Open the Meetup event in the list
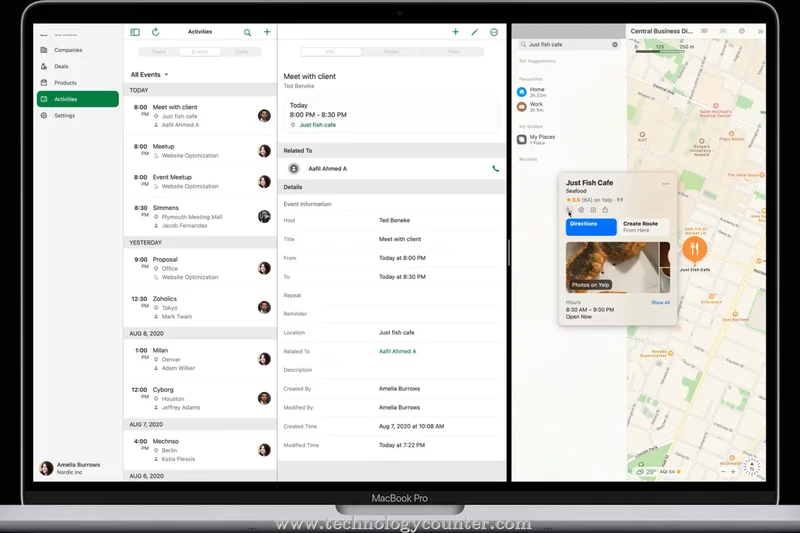The width and height of the screenshot is (800, 533). (200, 151)
